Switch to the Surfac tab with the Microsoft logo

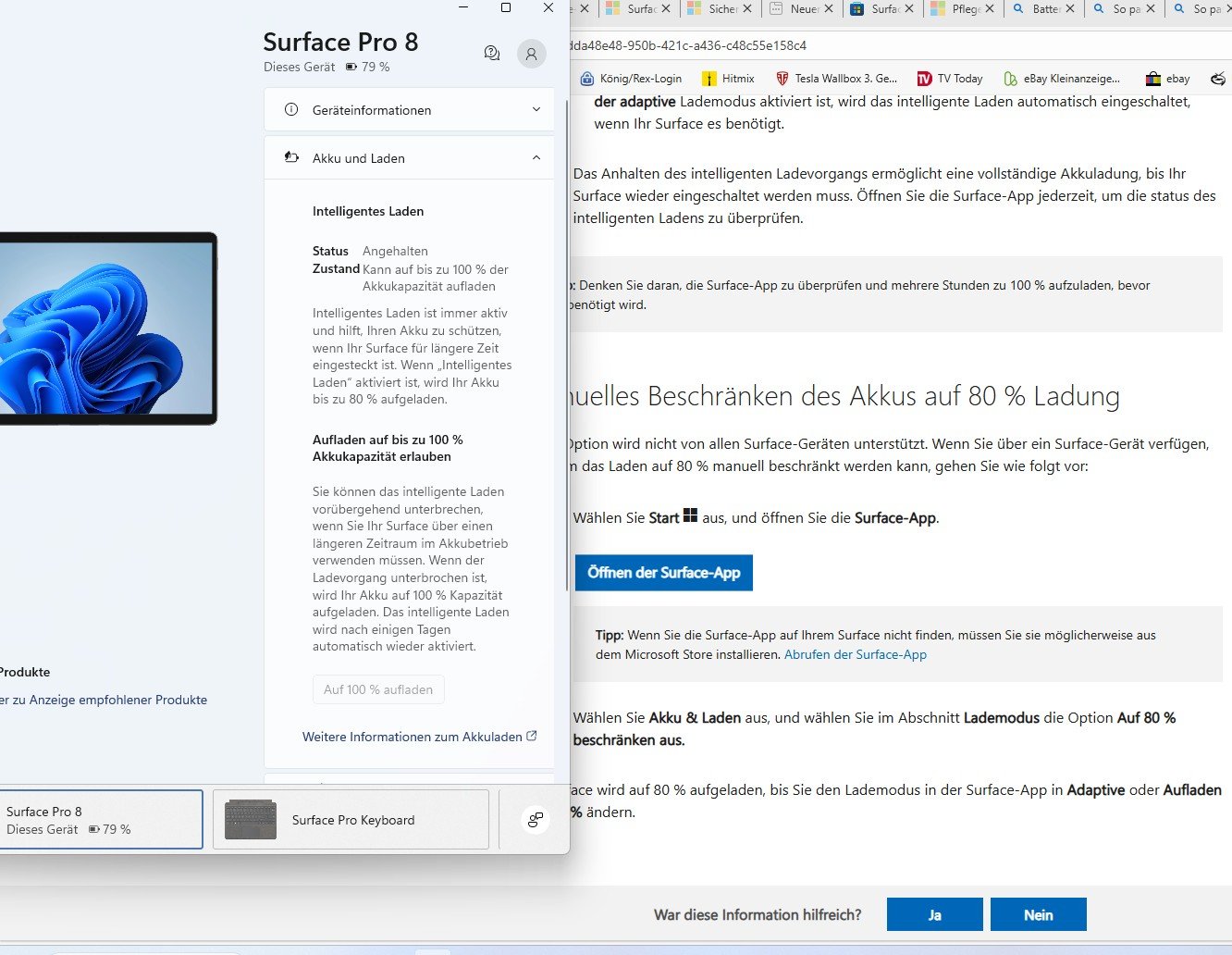point(640,8)
